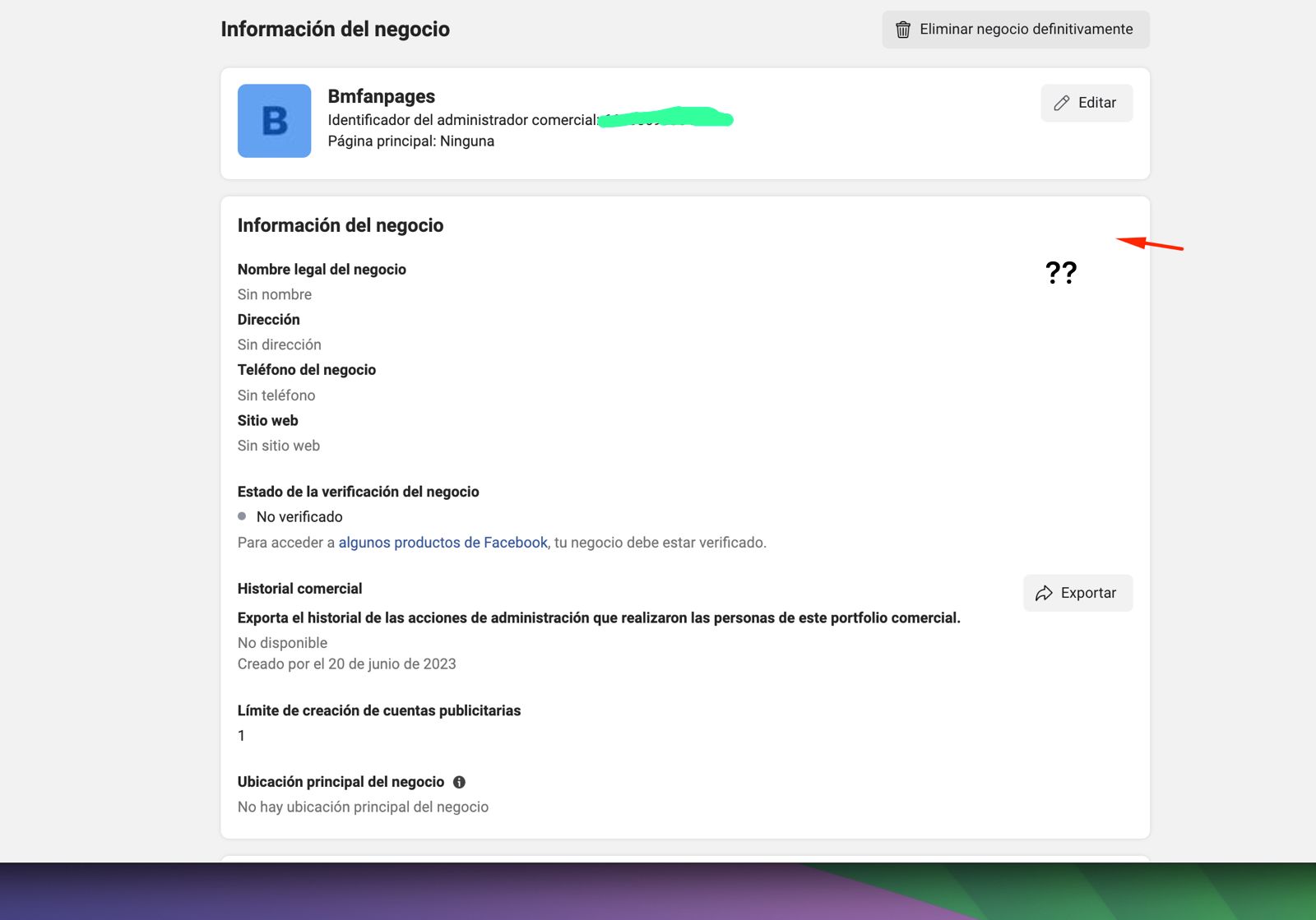Image resolution: width=1316 pixels, height=920 pixels.
Task: Click the pencil icon beside Editar
Action: 1062,103
